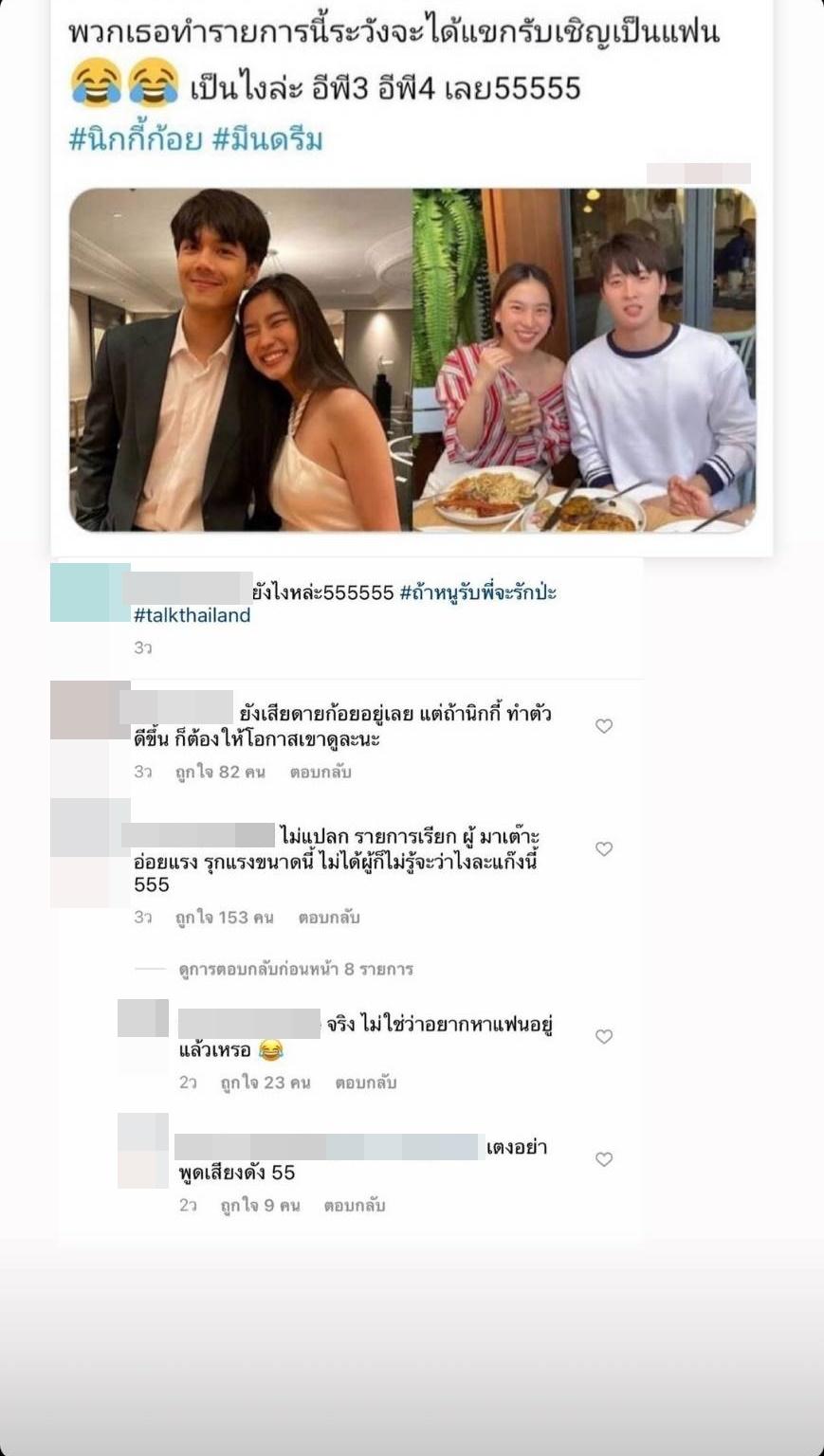Reply to the 23-likes reply

click(x=365, y=1083)
